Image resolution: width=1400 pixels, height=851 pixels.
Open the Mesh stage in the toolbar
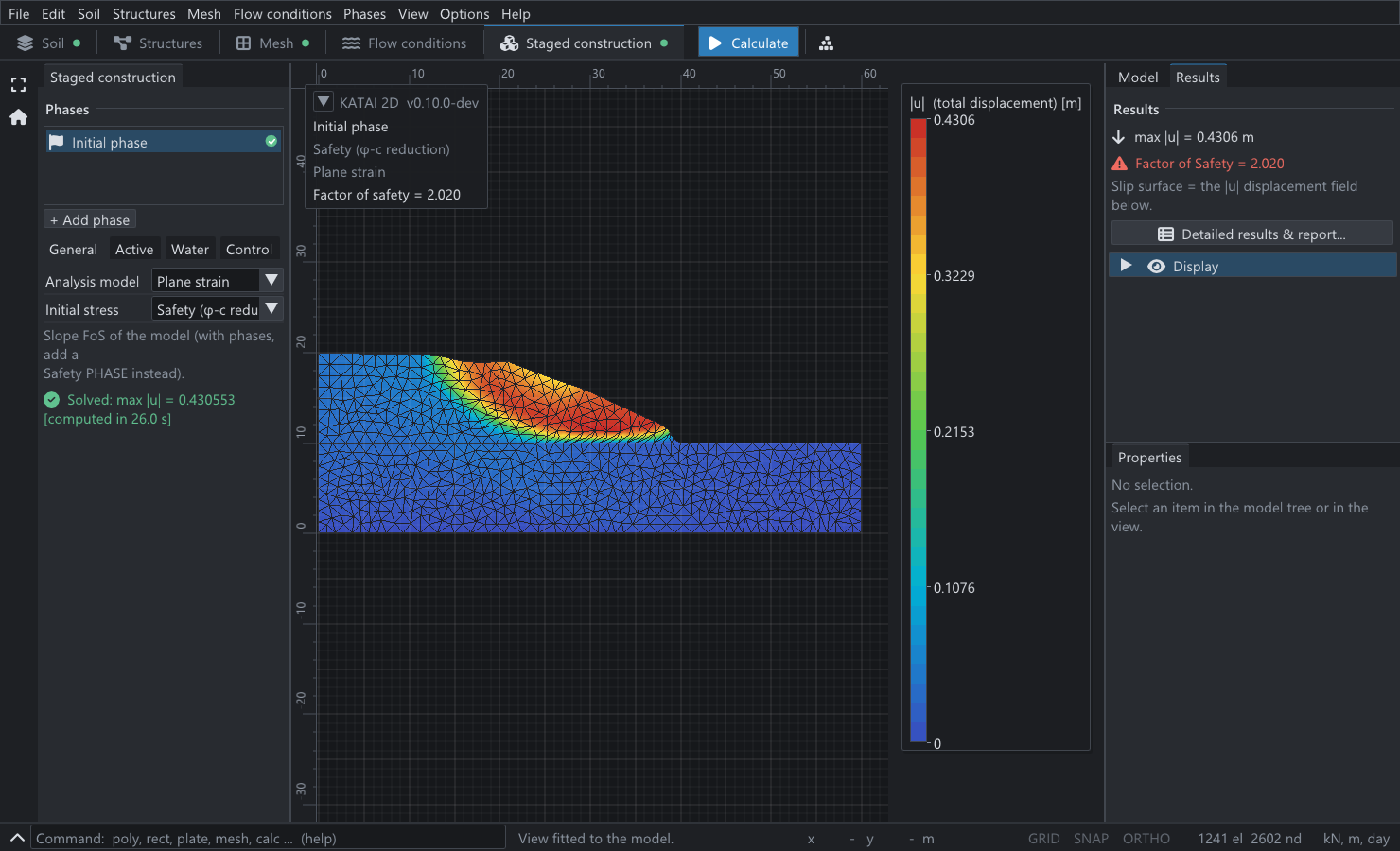click(x=272, y=43)
